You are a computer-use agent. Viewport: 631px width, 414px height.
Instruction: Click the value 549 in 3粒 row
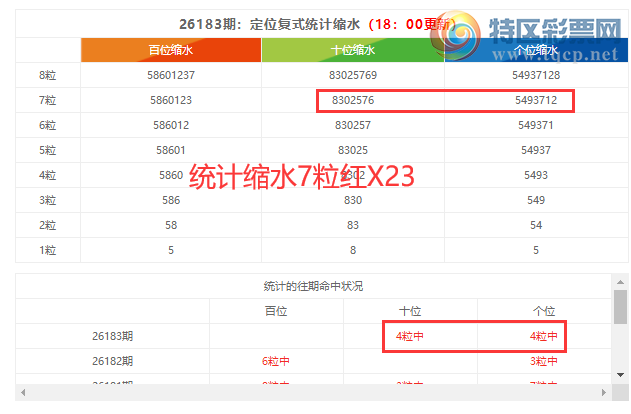536,200
